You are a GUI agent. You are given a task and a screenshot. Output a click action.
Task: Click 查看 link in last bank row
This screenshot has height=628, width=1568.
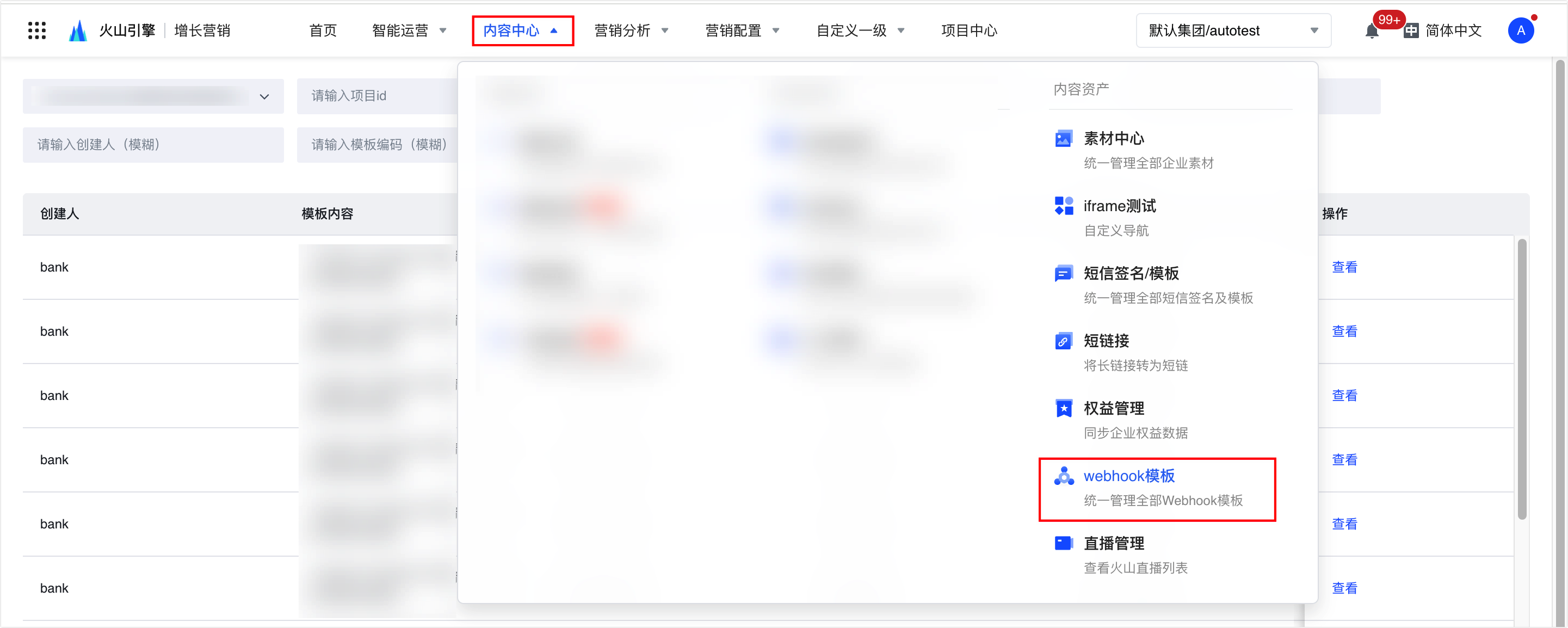(x=1344, y=588)
